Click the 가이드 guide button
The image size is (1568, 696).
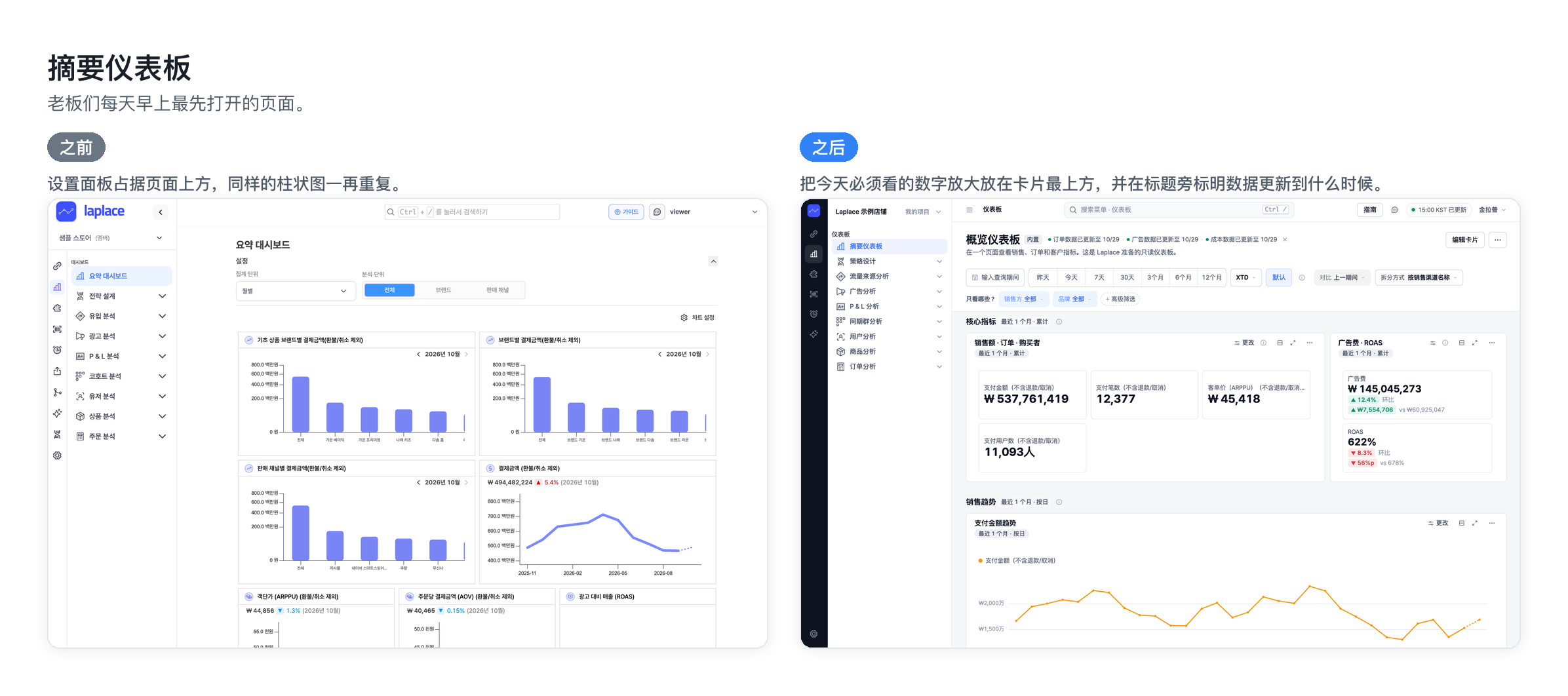click(627, 212)
